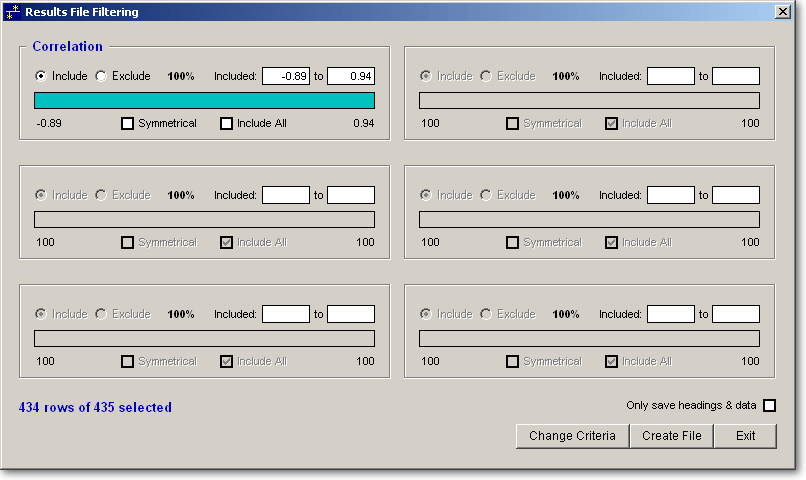Click the Correlation lower bound field showing -0.89
The image size is (806, 480).
tap(285, 76)
